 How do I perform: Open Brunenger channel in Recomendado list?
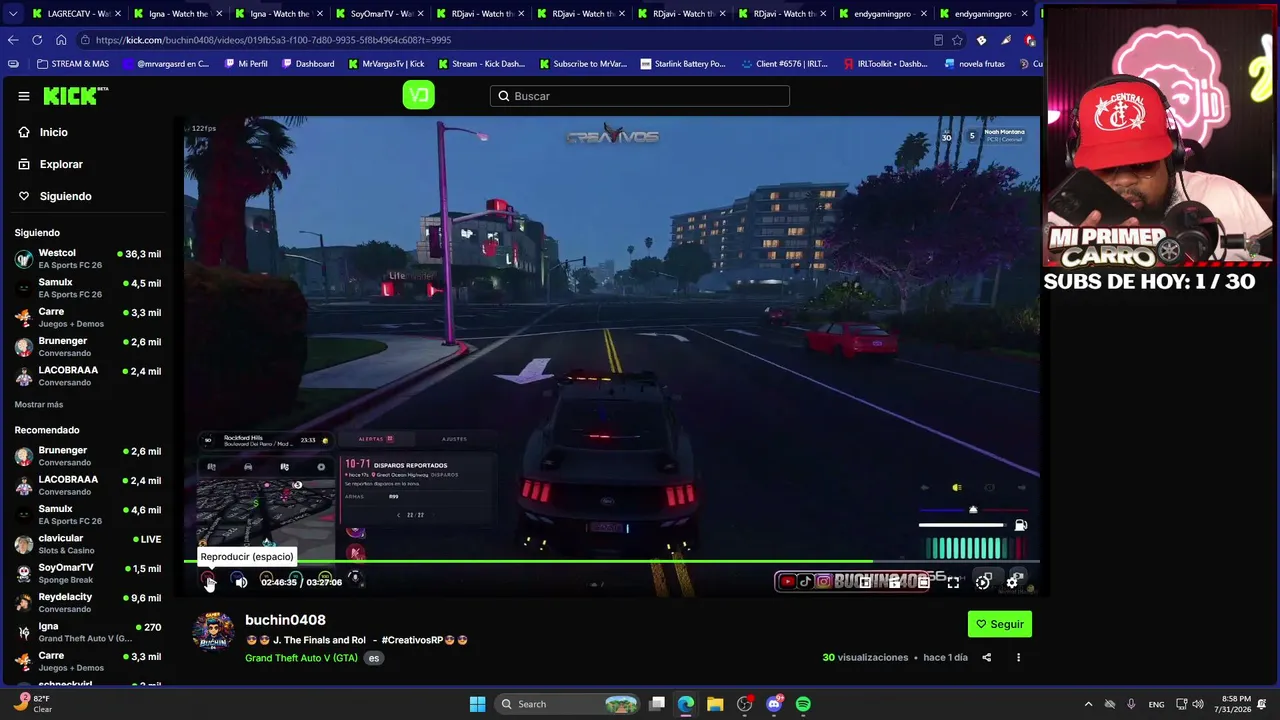[x=88, y=456]
